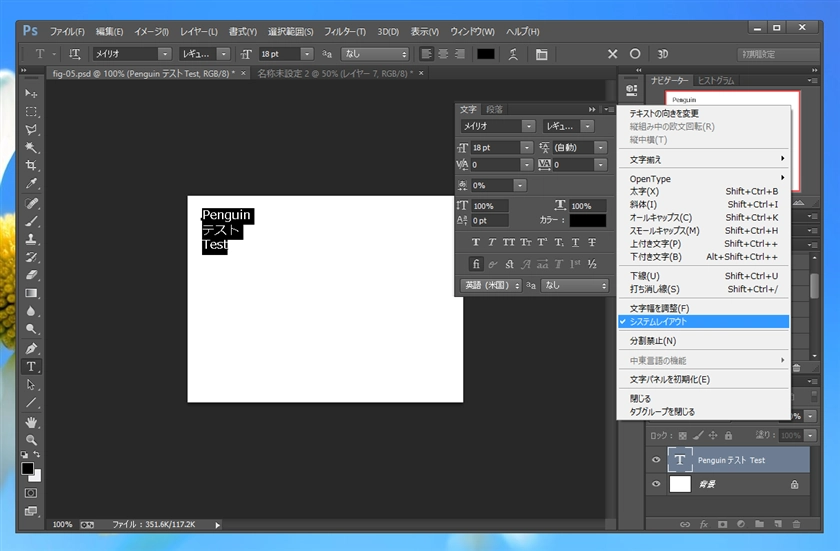
Task: Click the カラー text color swatch
Action: 588,220
